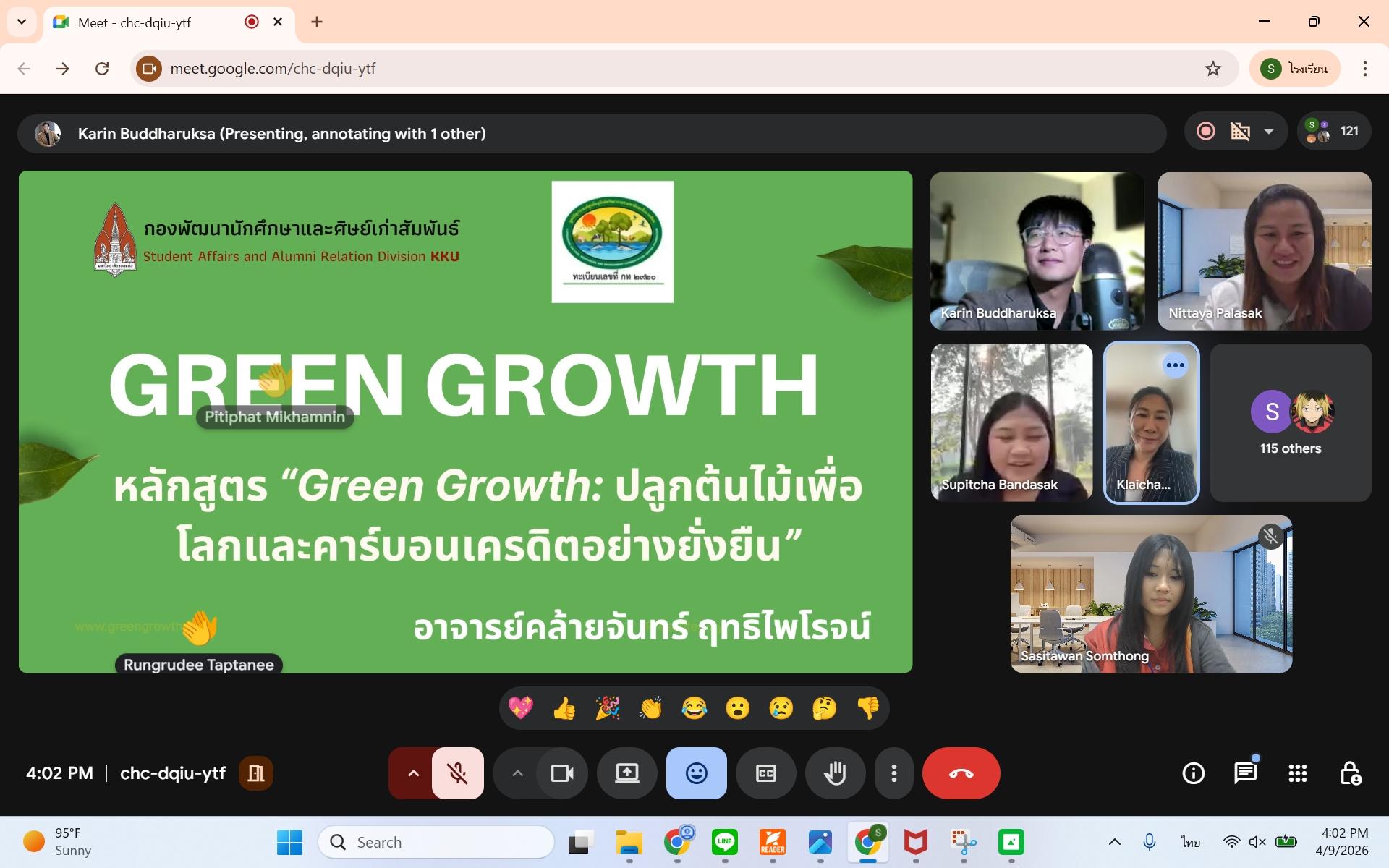
Task: Toggle the camera on or off
Action: [561, 773]
